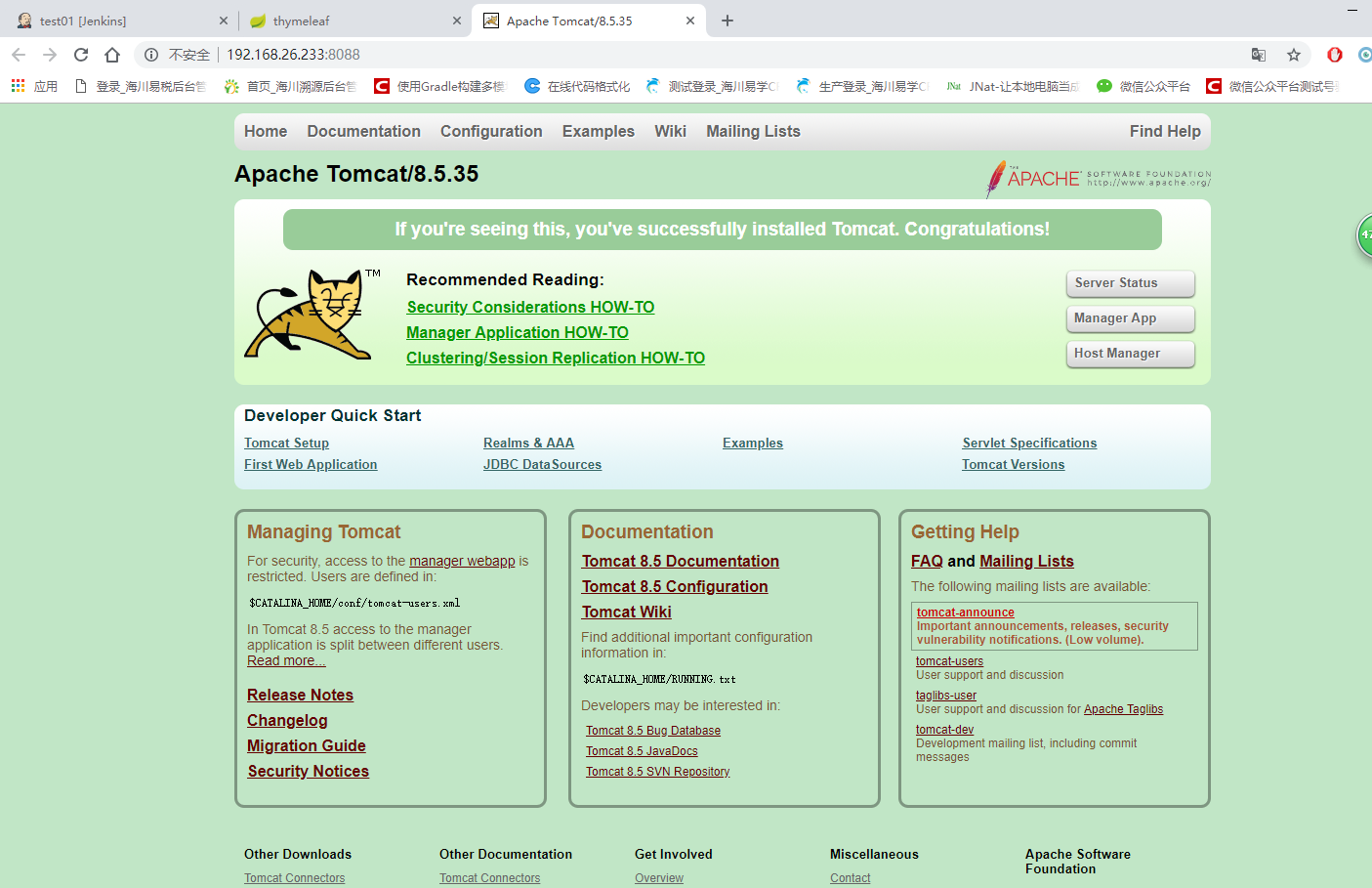The height and width of the screenshot is (888, 1372).
Task: Go back using the browser back arrow
Action: pyautogui.click(x=19, y=55)
